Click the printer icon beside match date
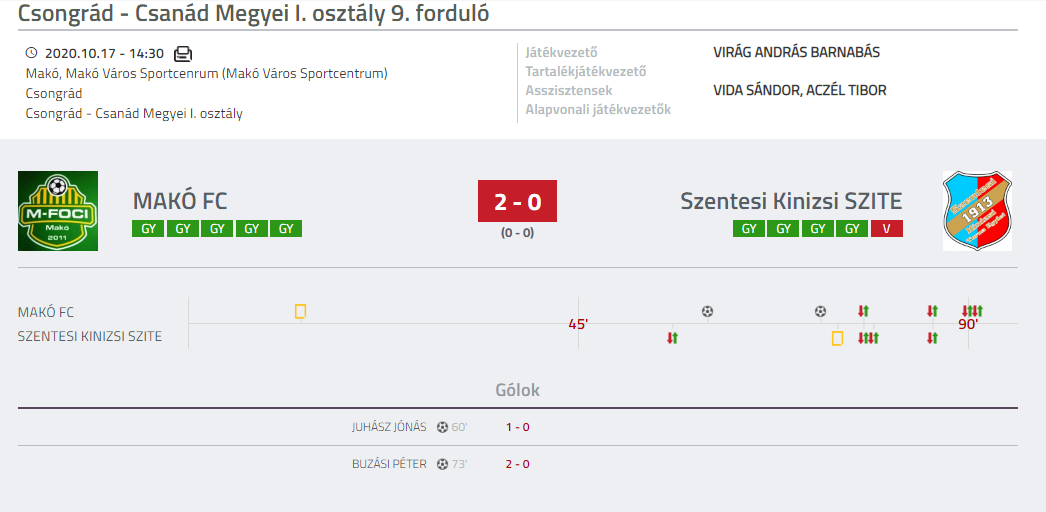The image size is (1046, 512). coord(183,53)
